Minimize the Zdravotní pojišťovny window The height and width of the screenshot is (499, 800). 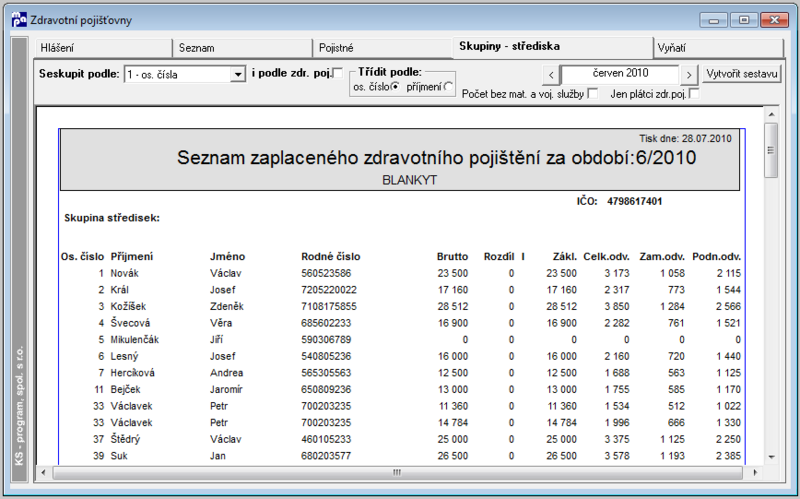tap(714, 20)
